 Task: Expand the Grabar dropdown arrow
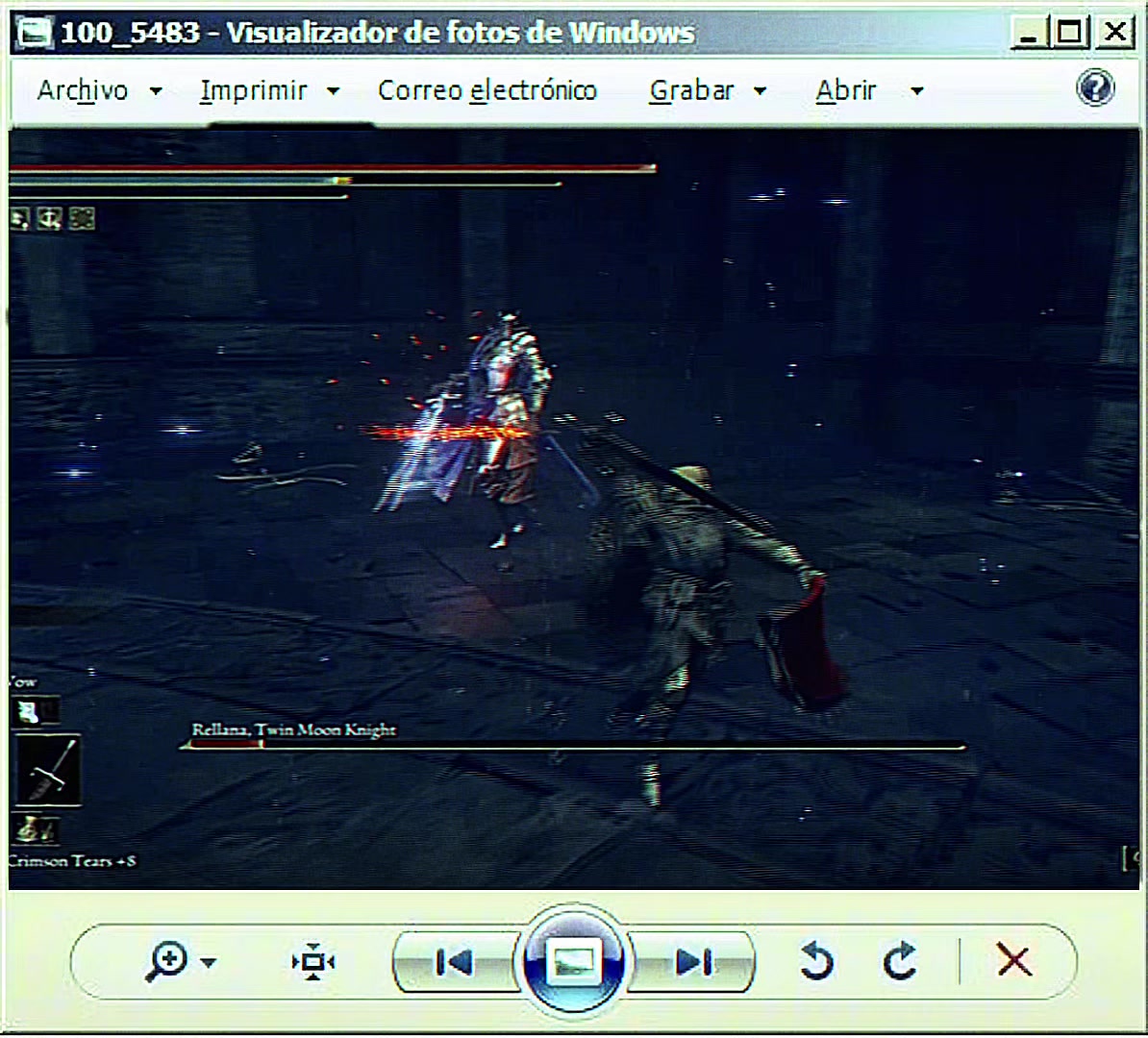tap(760, 91)
